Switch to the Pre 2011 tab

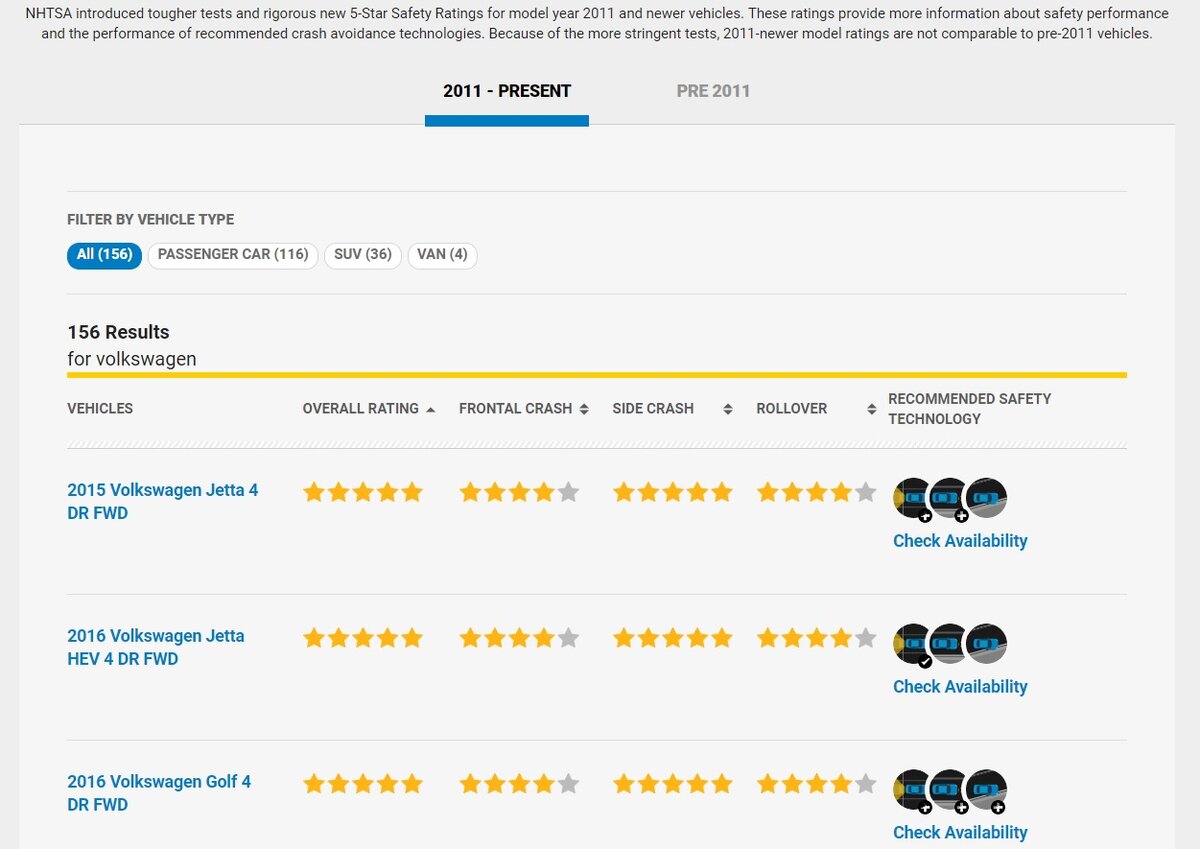(713, 91)
